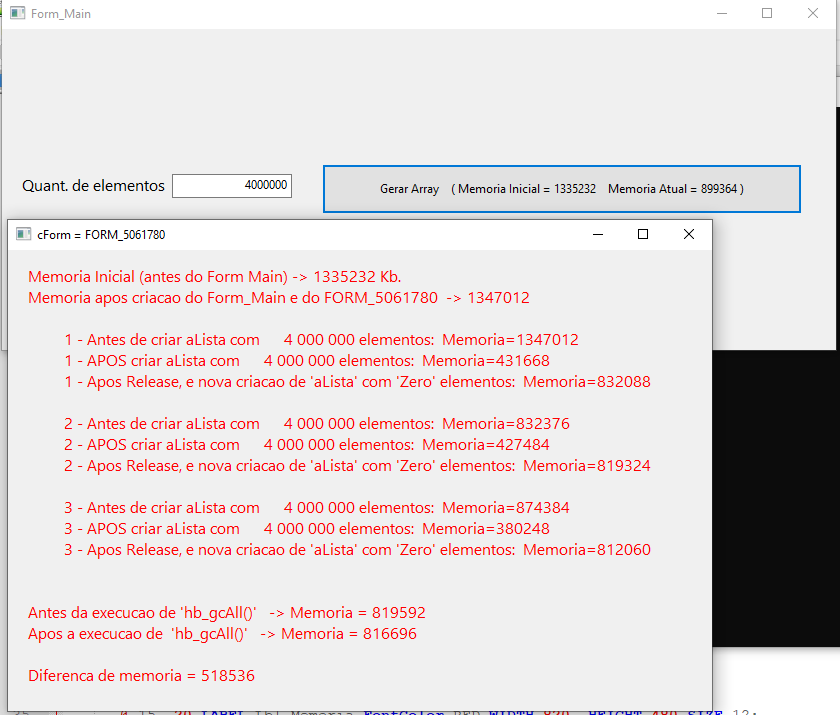Close the cForm FORM_5061780 window
This screenshot has width=840, height=715.
(688, 235)
